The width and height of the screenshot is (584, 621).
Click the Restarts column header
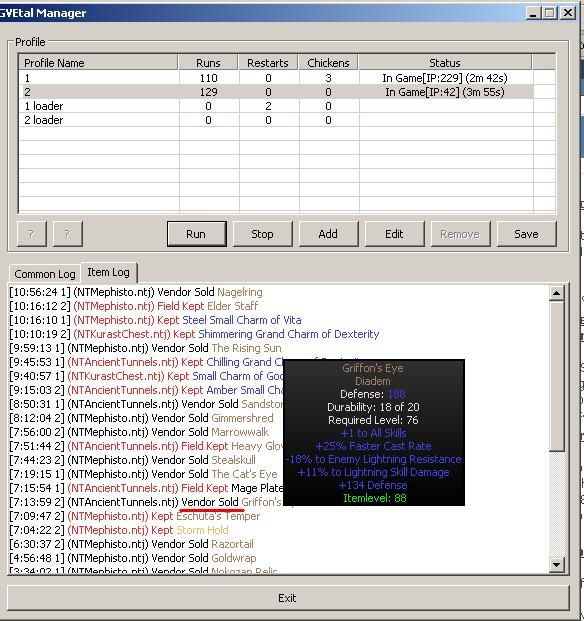268,63
